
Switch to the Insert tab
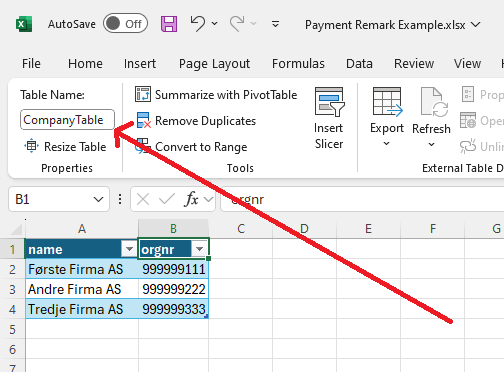(140, 63)
